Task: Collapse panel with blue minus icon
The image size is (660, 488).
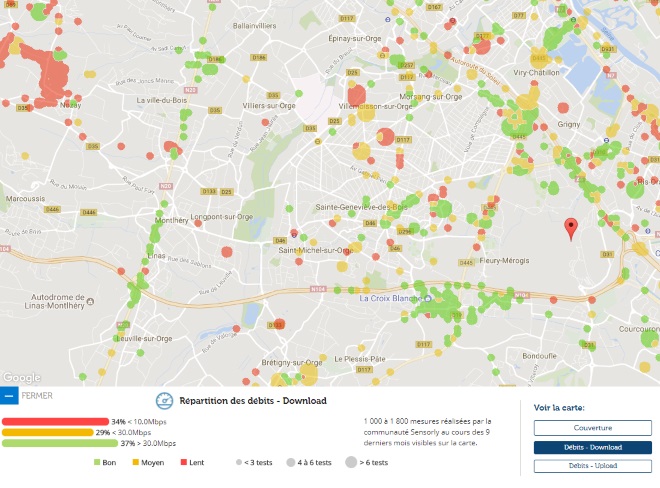Action: [9, 396]
